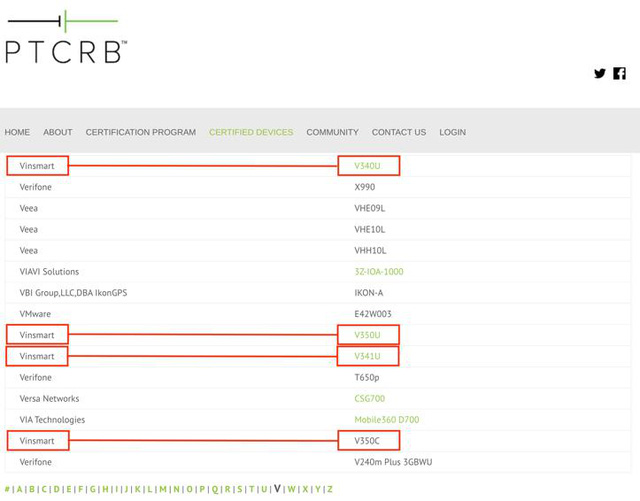Open the V350U device link
The image size is (640, 501).
click(367, 335)
